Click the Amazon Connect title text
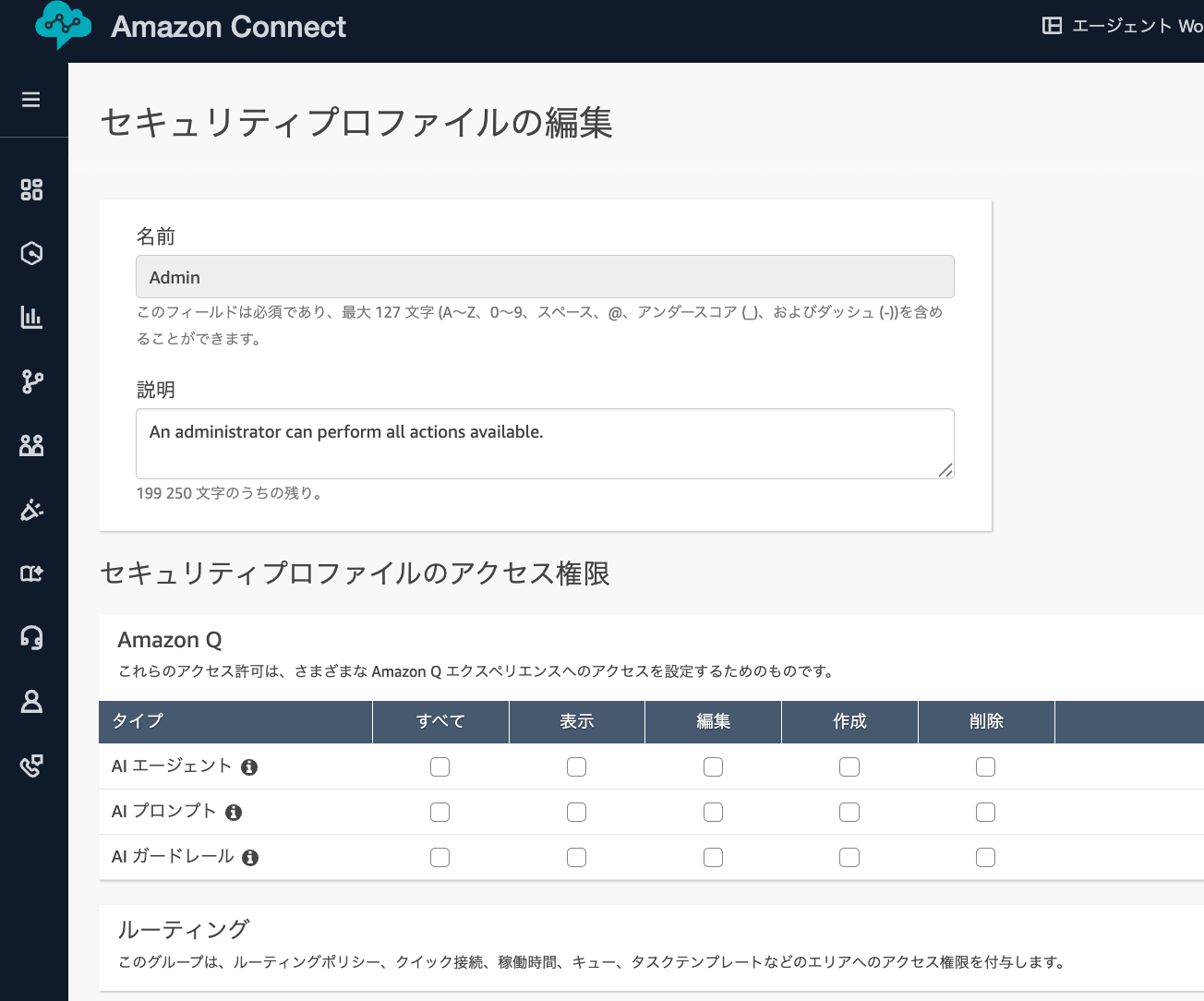Screen dimensions: 1204x1001 229,27
